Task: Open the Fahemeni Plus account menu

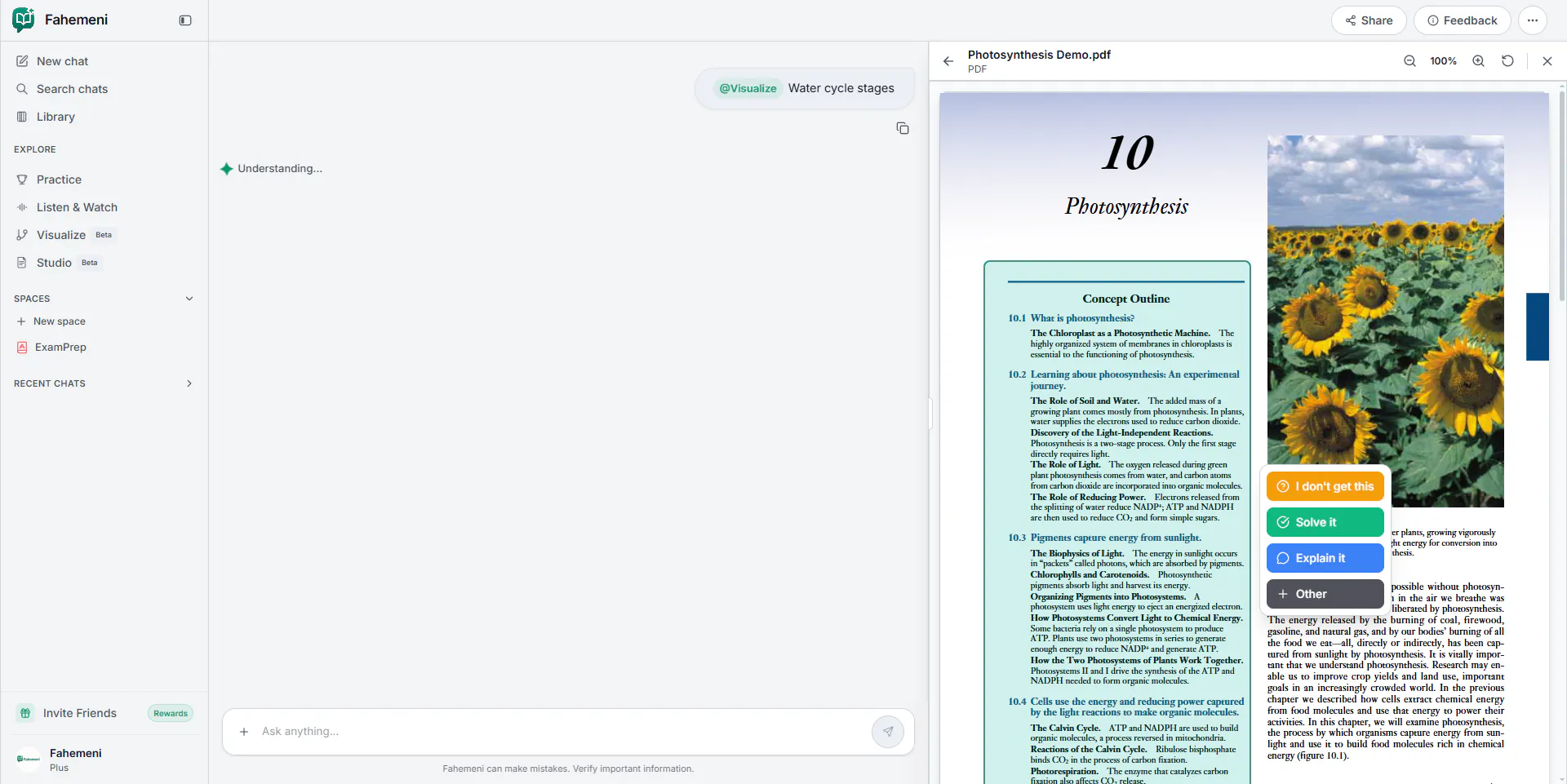Action: pyautogui.click(x=104, y=760)
